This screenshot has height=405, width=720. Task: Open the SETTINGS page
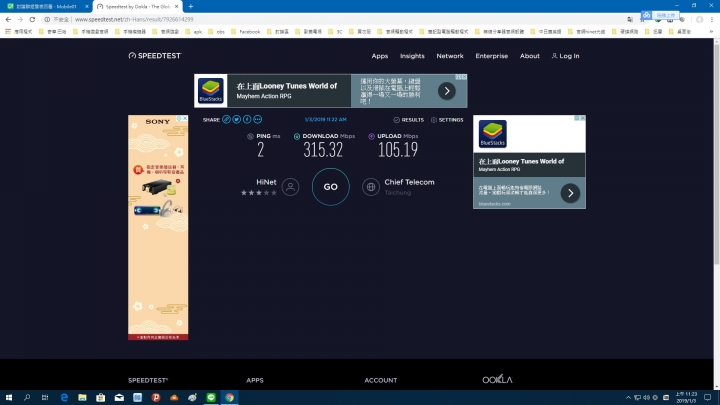pos(447,120)
